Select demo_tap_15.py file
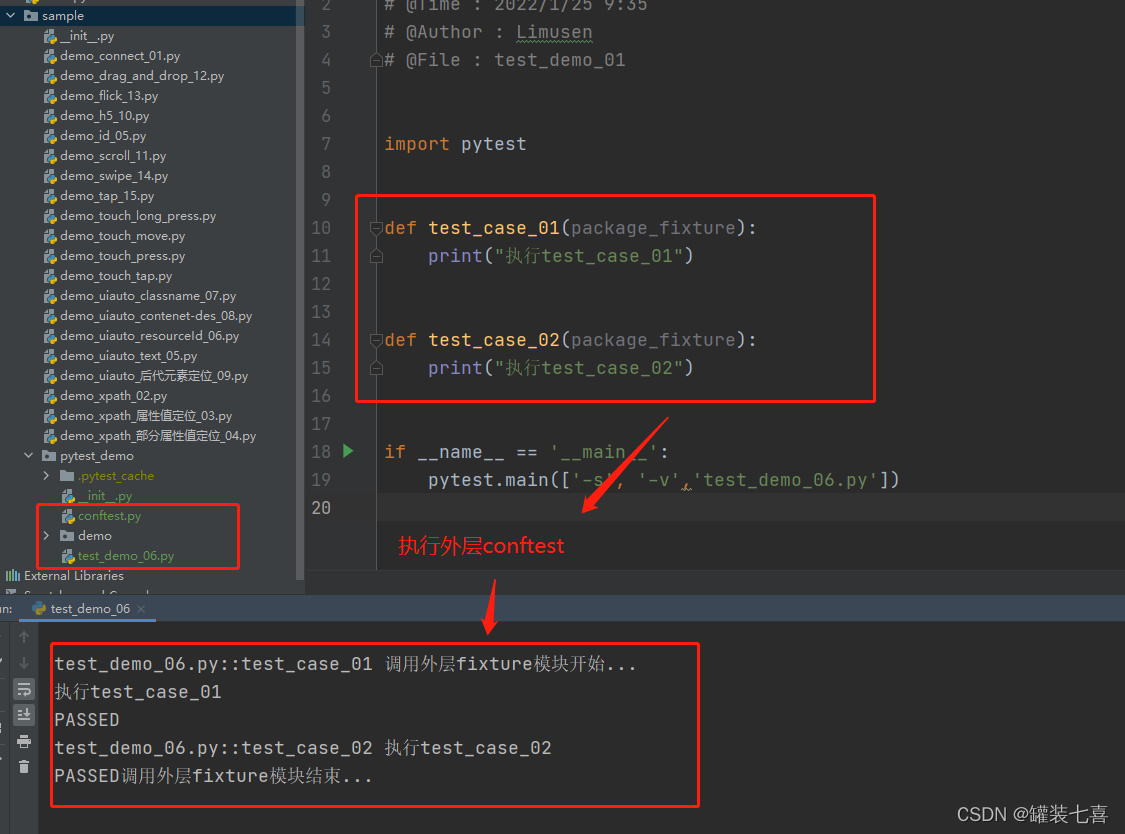The height and width of the screenshot is (834, 1125). click(107, 197)
